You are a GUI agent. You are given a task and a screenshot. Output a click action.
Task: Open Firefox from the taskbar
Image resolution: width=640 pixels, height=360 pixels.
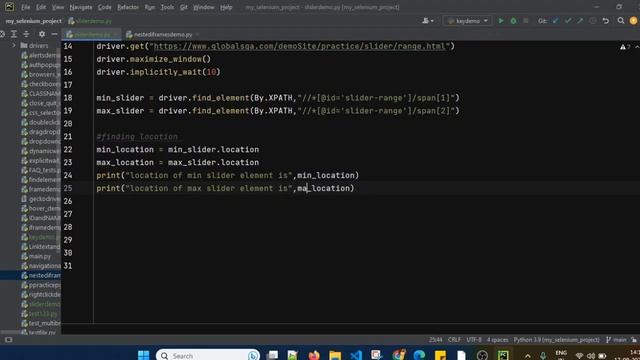314,355
